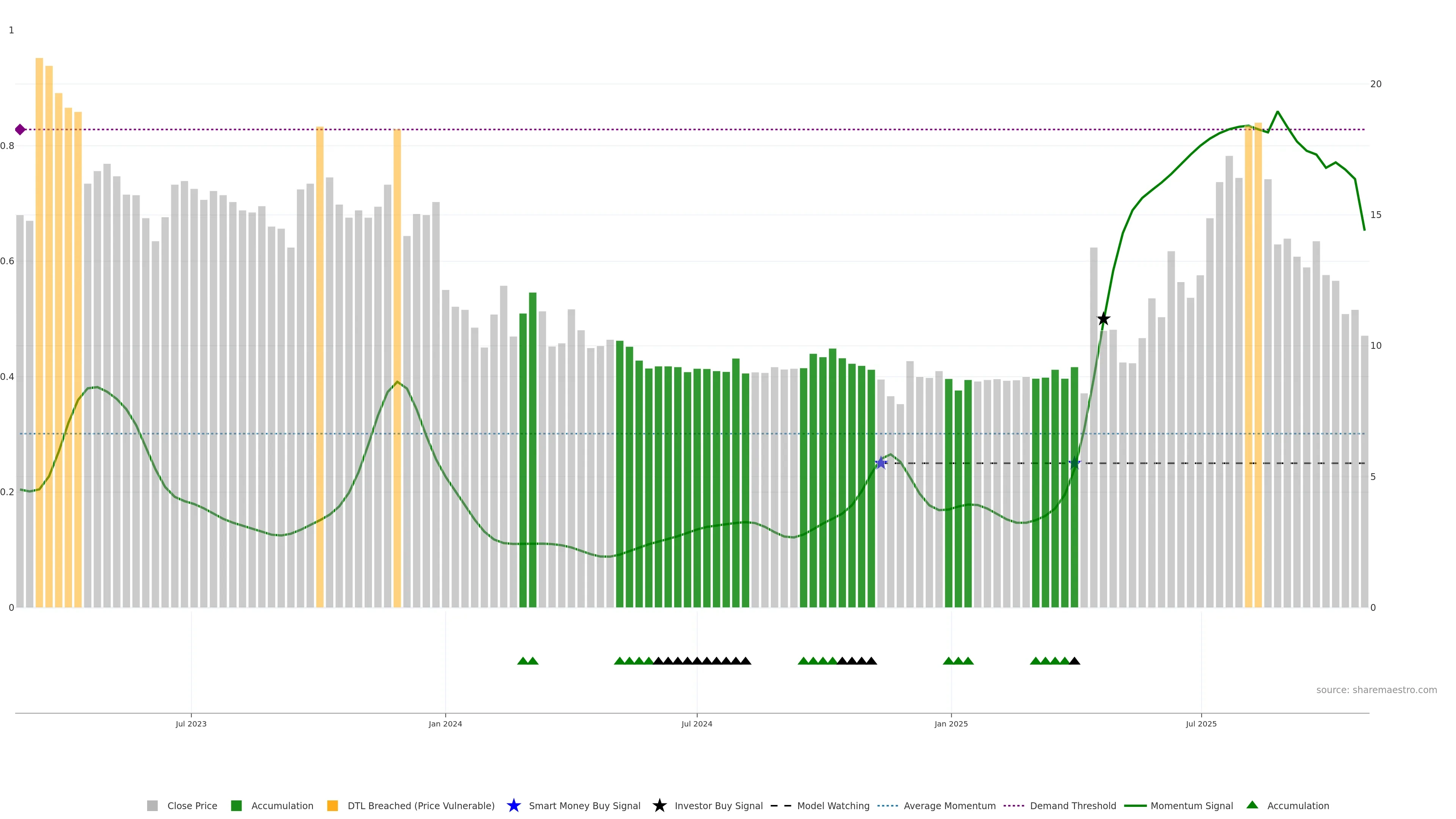The width and height of the screenshot is (1456, 819).
Task: Click the first blue Smart Money star on chart
Action: click(x=880, y=463)
